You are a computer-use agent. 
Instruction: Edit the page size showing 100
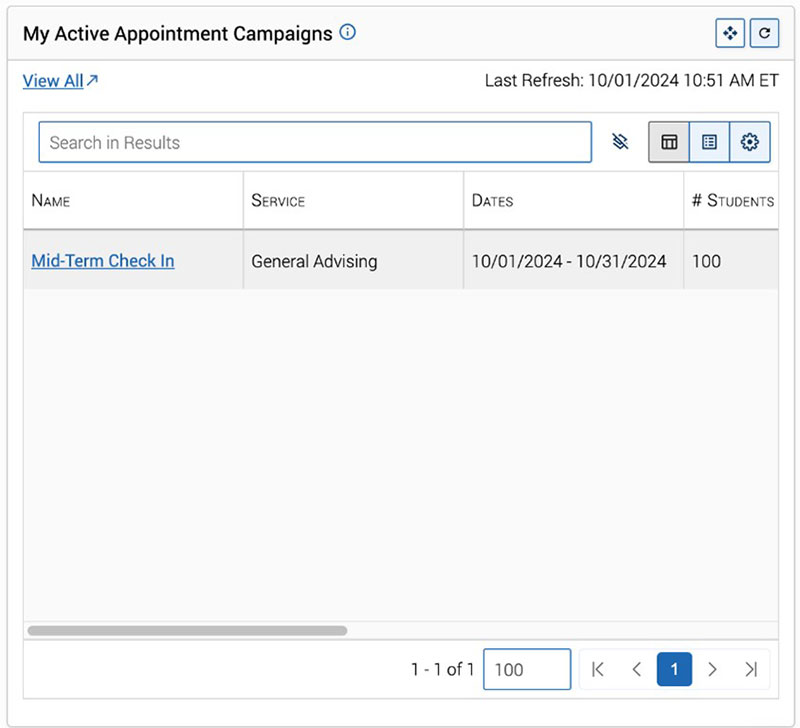[x=527, y=669]
